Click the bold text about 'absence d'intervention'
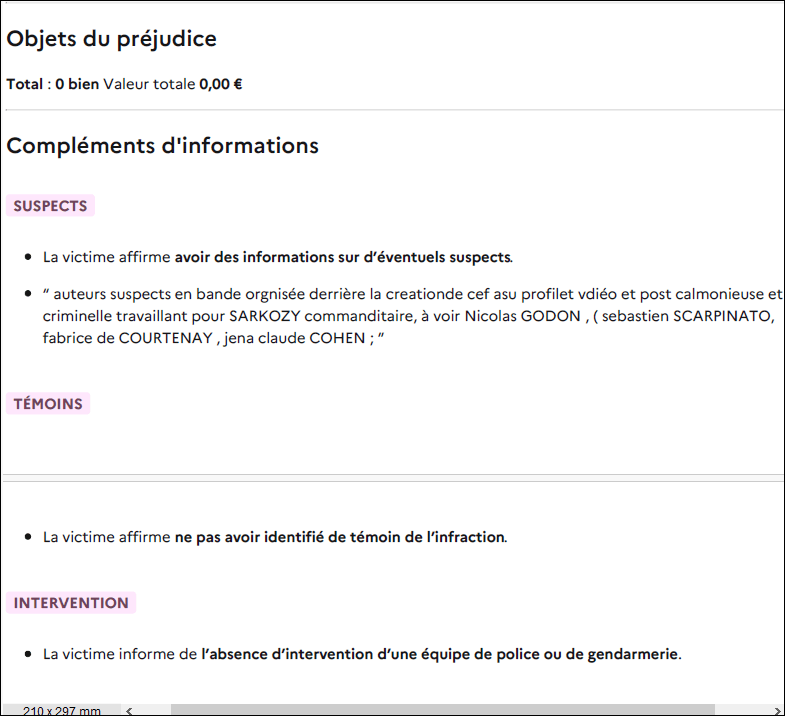 point(440,655)
